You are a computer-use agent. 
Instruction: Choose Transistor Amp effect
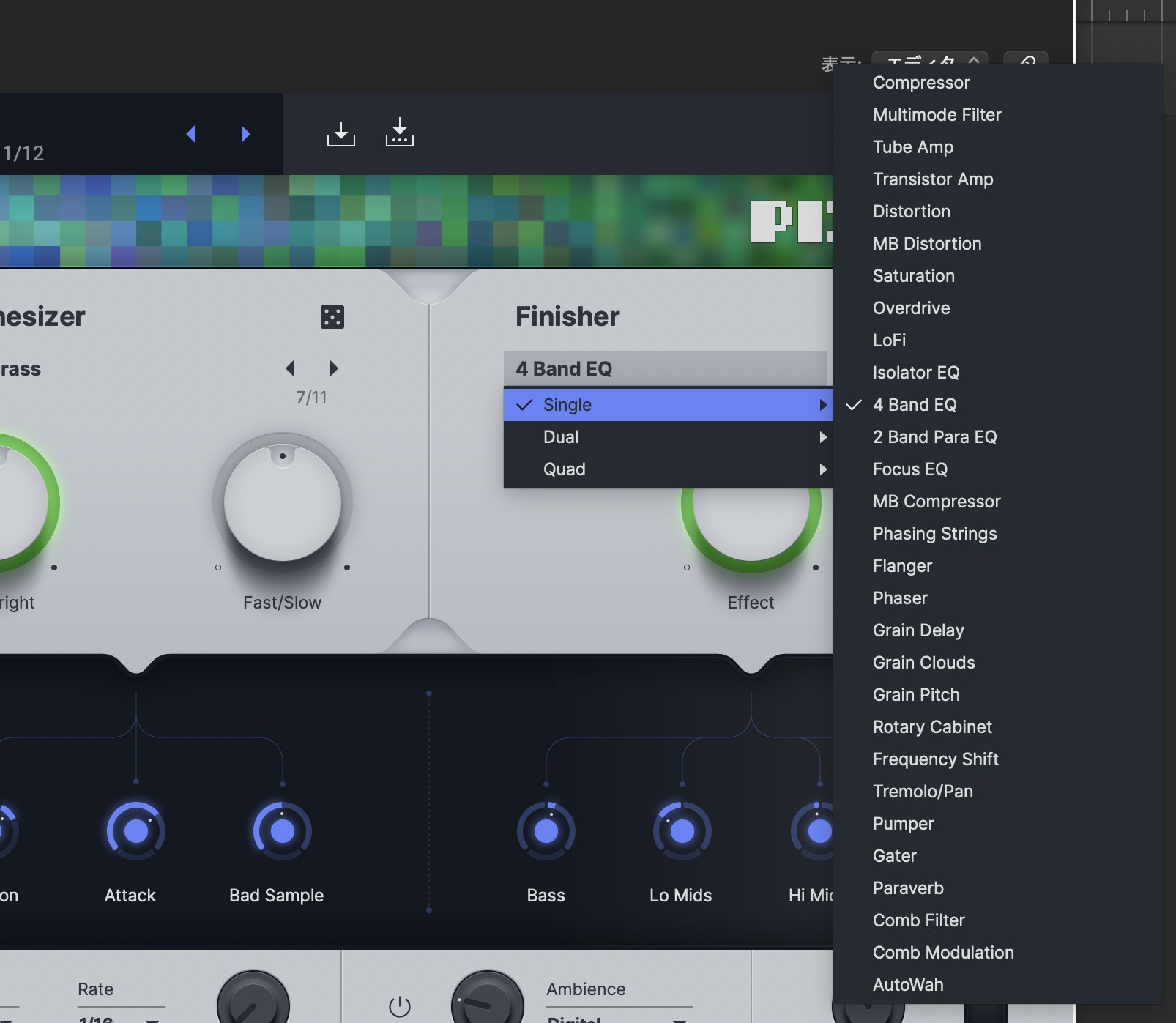coord(998,179)
